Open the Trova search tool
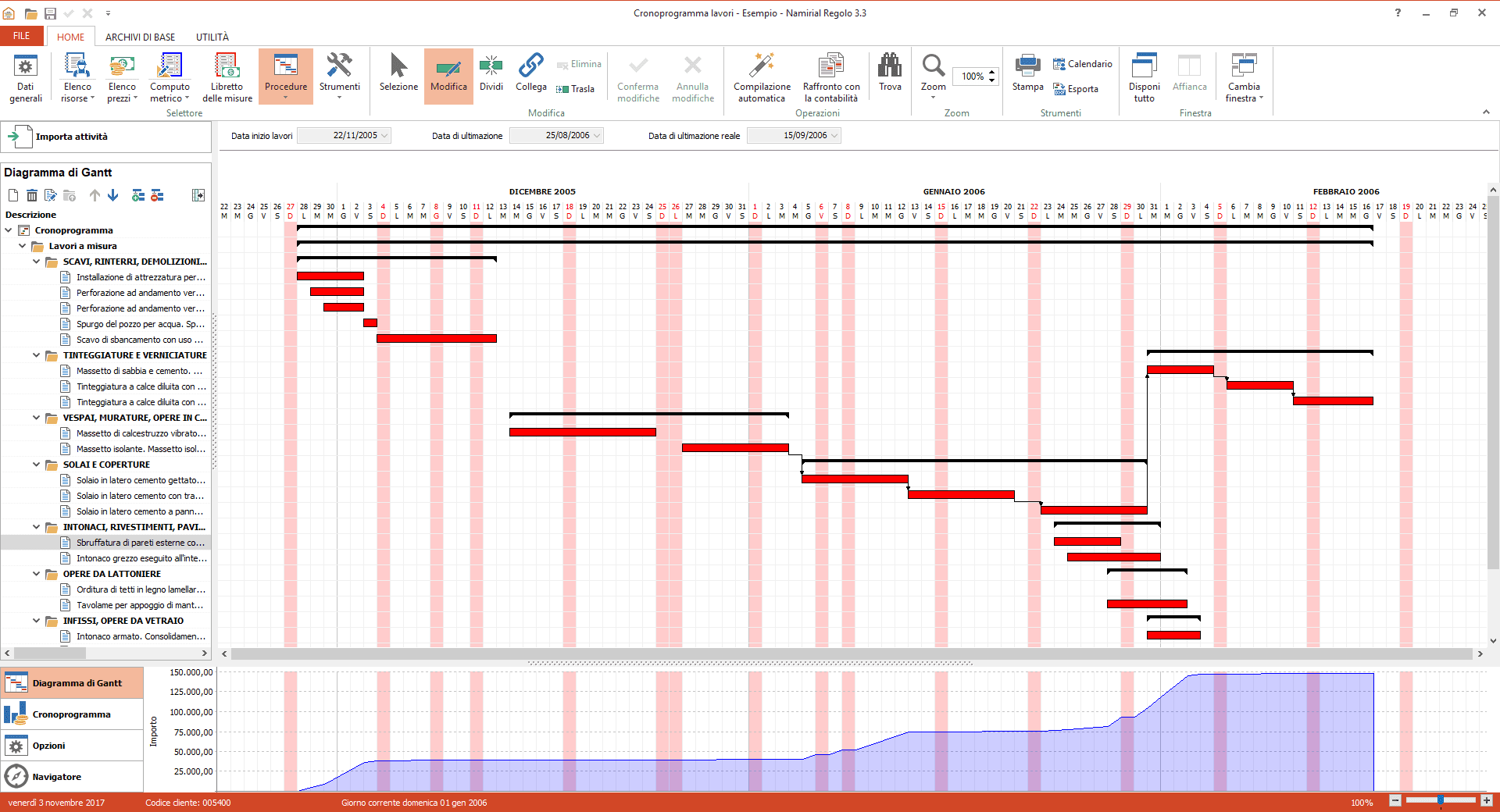 [890, 73]
